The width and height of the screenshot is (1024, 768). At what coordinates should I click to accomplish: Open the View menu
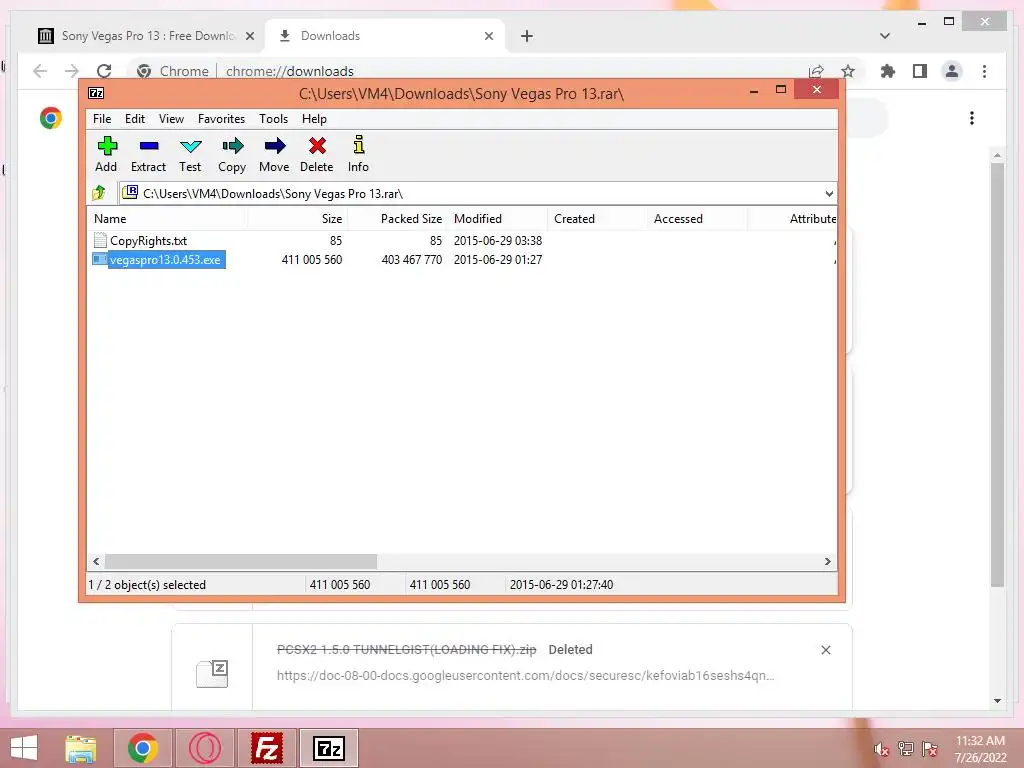pos(171,119)
